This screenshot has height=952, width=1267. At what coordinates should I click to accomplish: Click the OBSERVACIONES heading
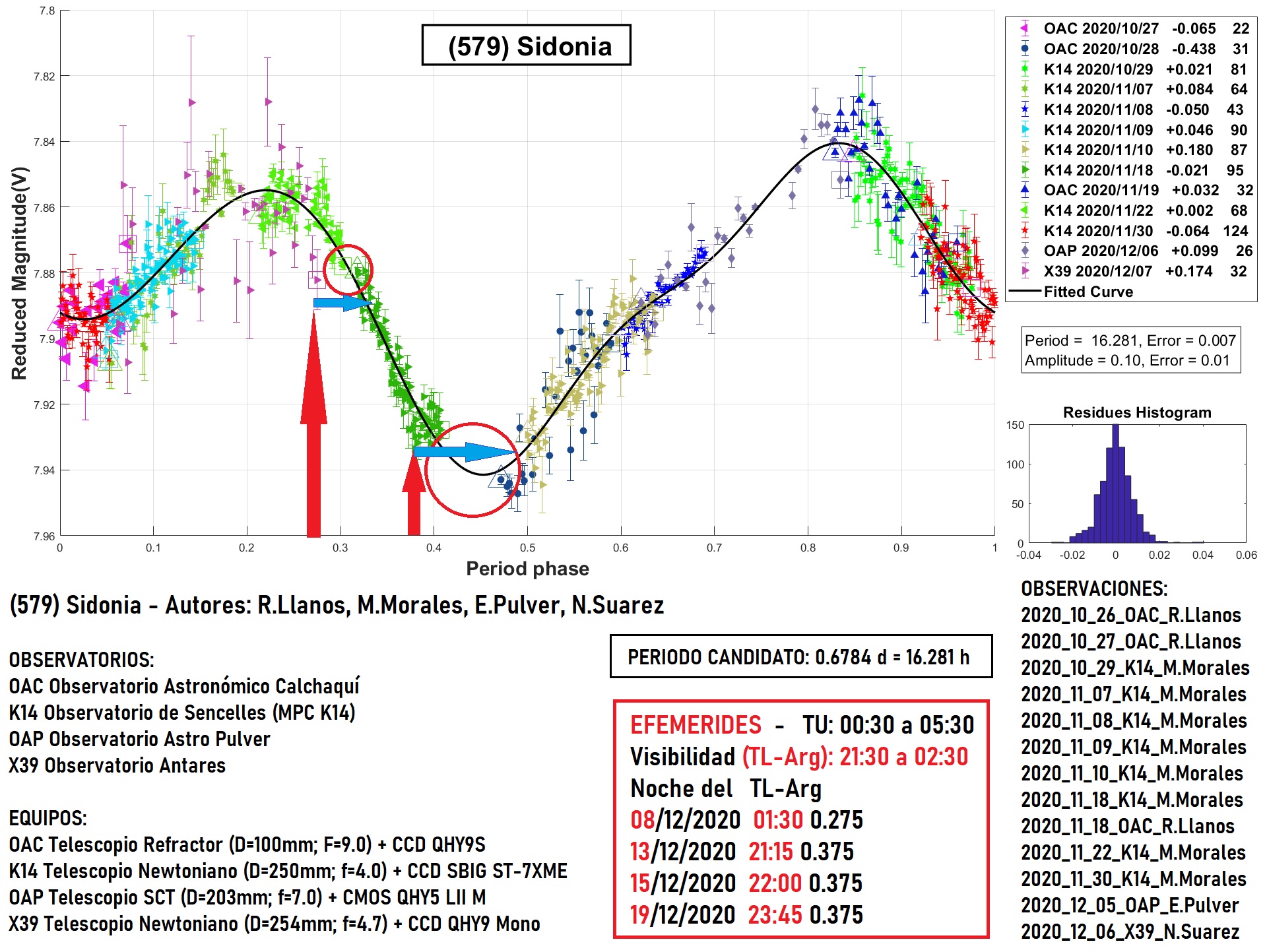(x=1094, y=588)
